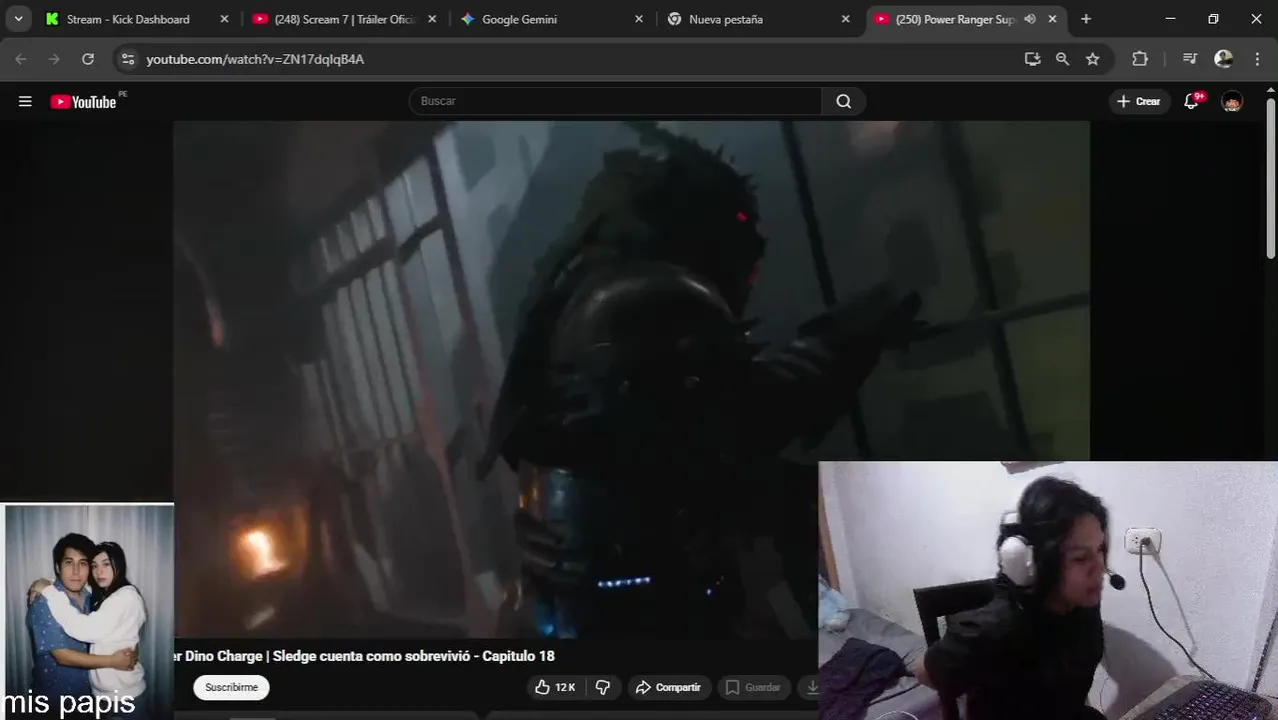Open a new browser tab

tap(1086, 19)
